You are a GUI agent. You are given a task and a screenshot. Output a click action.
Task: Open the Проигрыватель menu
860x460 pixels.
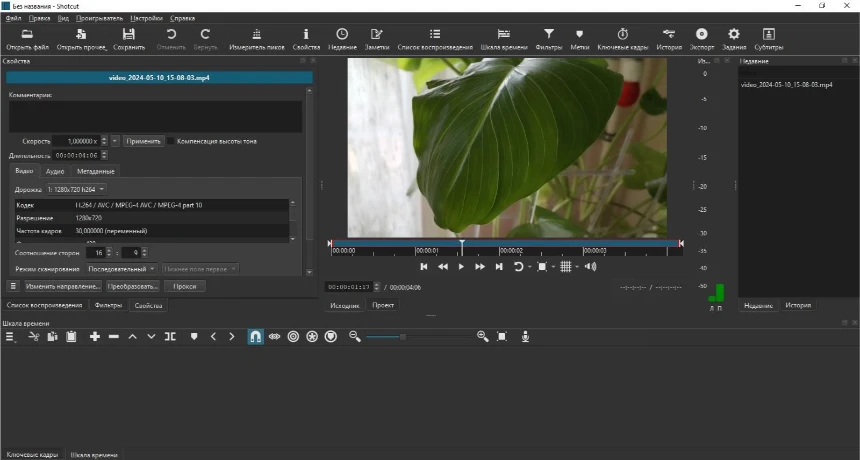pos(99,18)
